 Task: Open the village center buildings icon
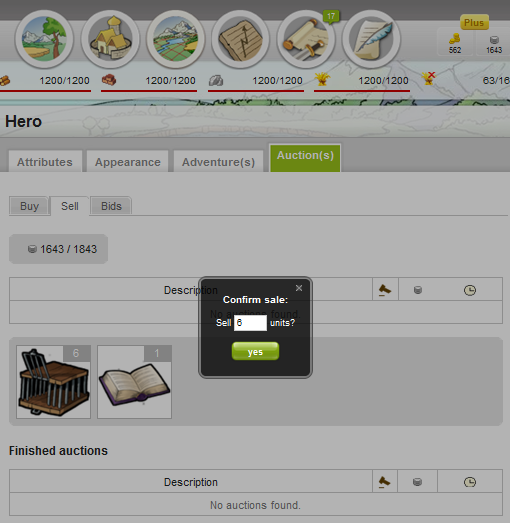pyautogui.click(x=110, y=39)
